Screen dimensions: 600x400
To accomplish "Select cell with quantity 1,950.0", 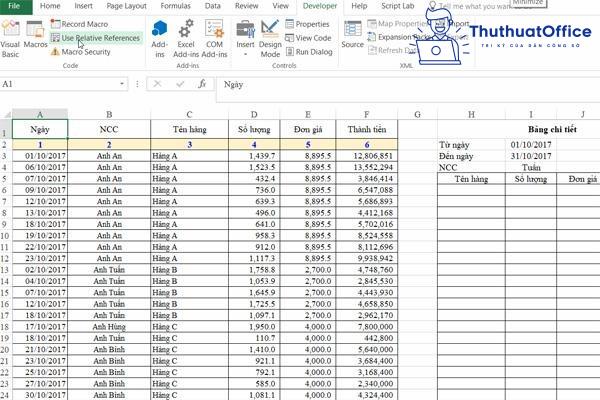I will coord(254,327).
